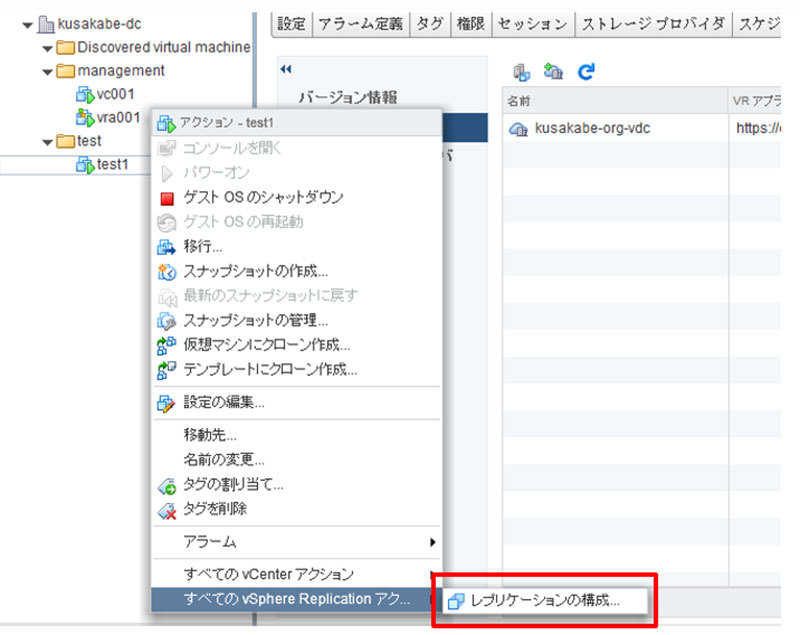The image size is (800, 635).
Task: Choose 設定の編集... from context menu
Action: pos(296,403)
